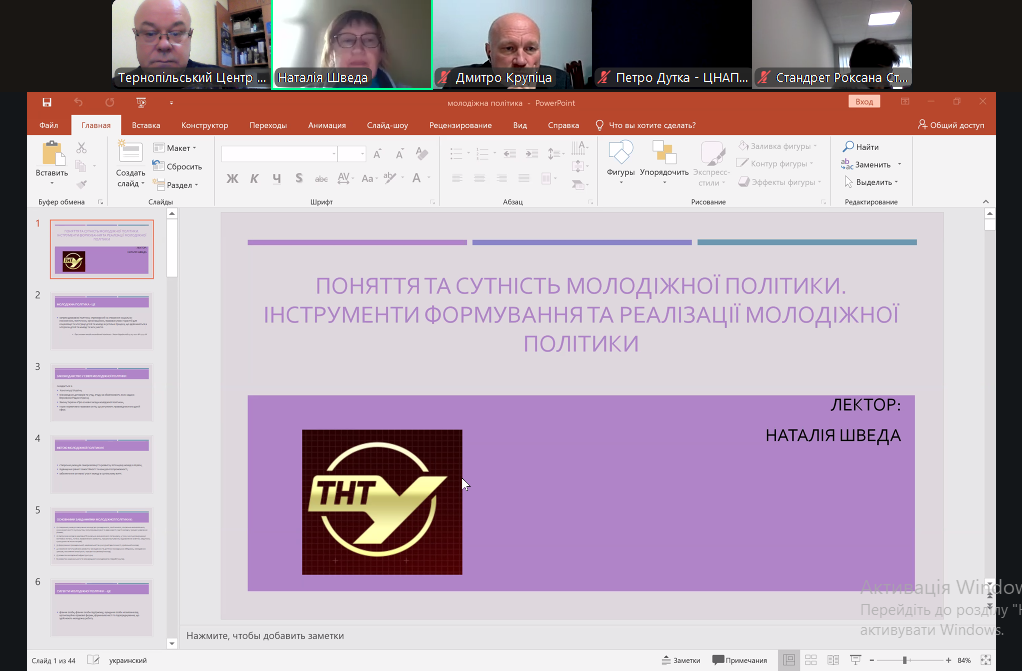Toggle Notes (Заметки) pane in status bar
1022x672 pixels.
(x=681, y=660)
